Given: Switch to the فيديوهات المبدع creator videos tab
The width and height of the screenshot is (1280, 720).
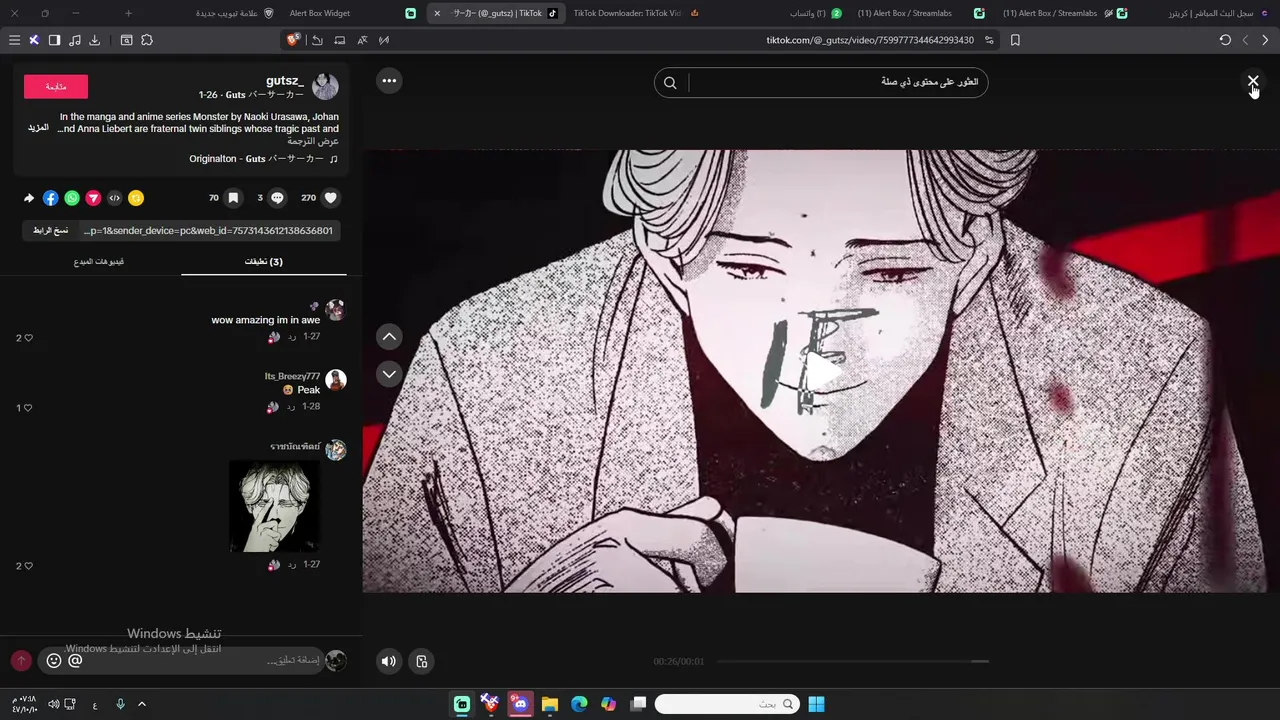Looking at the screenshot, I should (99, 262).
